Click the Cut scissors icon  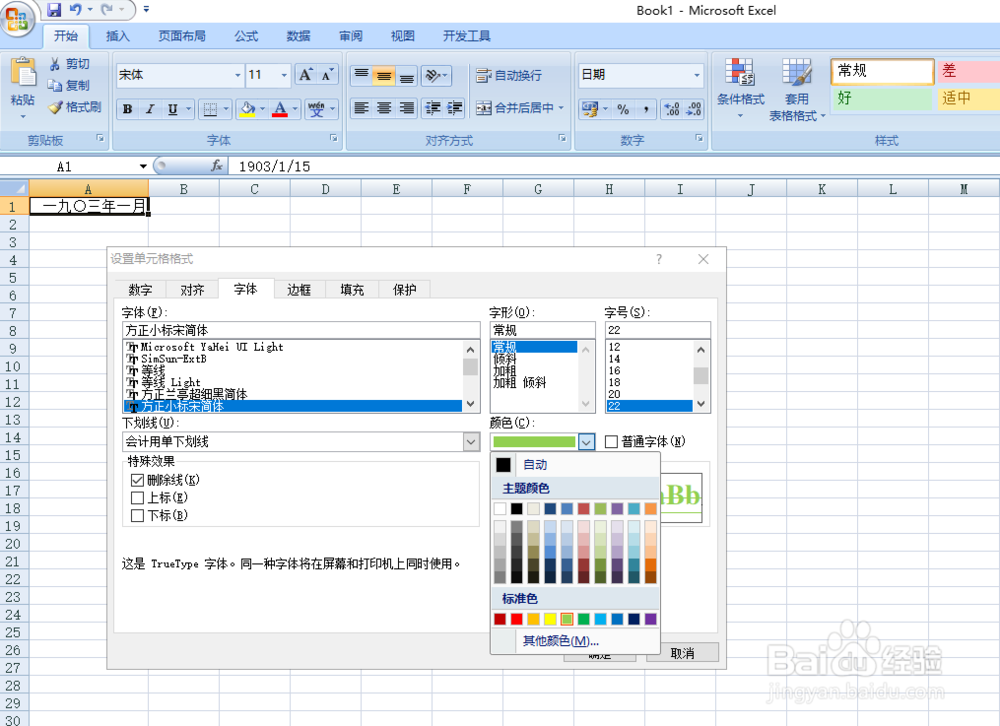[55, 64]
